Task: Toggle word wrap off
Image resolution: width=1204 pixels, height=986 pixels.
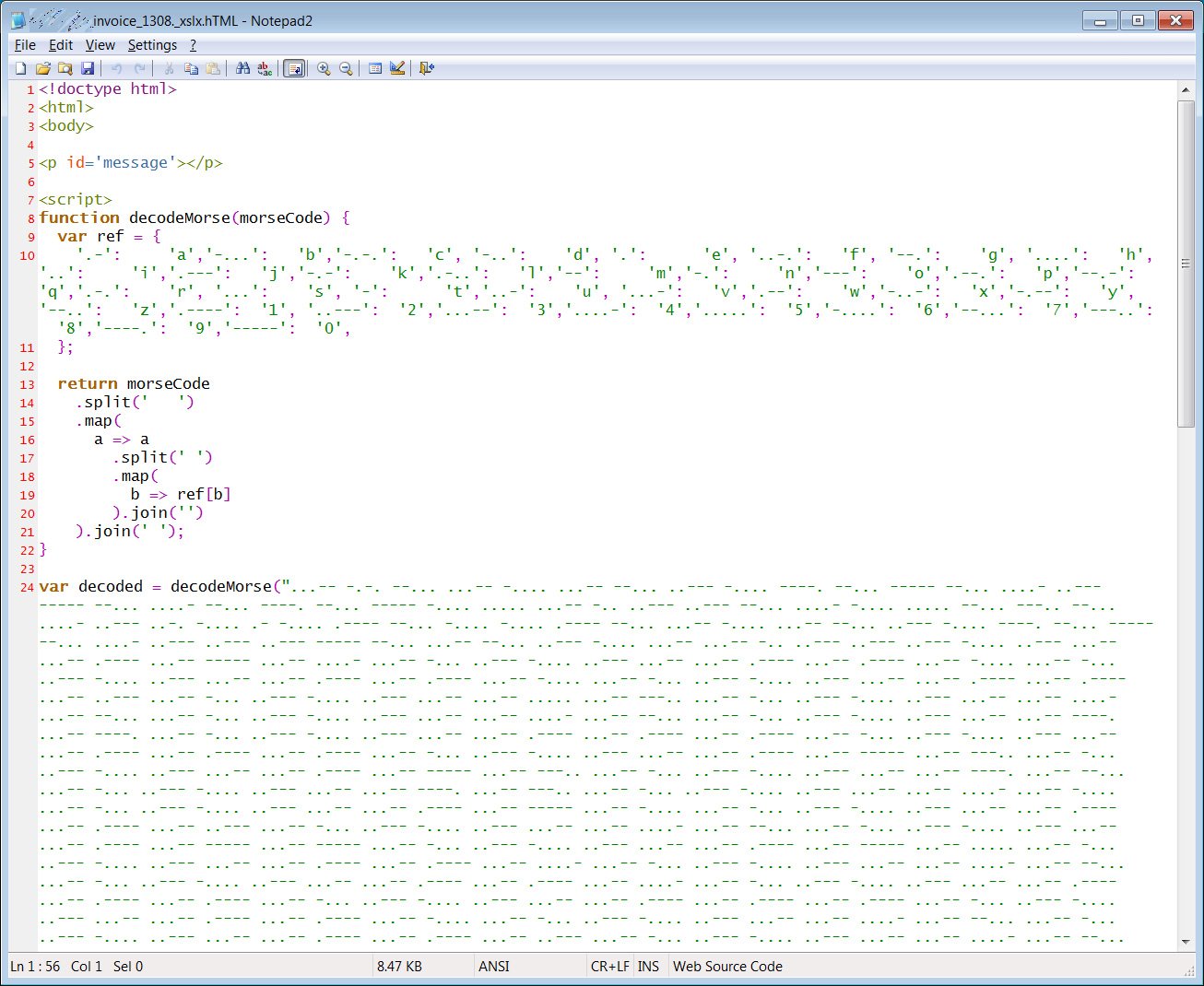Action: [293, 67]
